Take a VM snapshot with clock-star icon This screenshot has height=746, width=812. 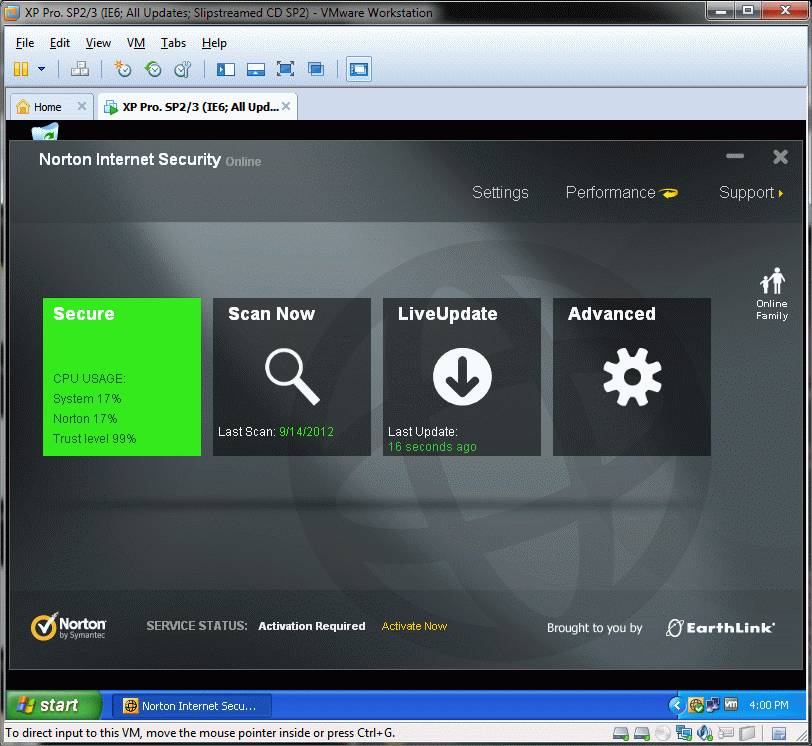tap(123, 69)
